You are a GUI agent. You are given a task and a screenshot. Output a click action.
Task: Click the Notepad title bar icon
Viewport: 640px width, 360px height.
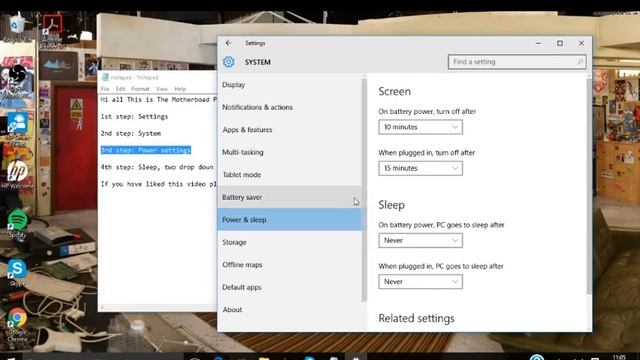tap(105, 77)
